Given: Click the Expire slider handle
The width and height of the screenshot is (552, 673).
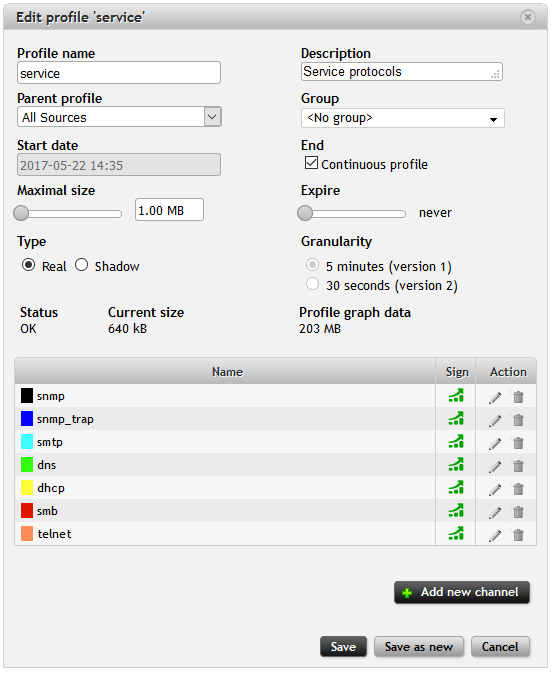Looking at the screenshot, I should [x=305, y=213].
